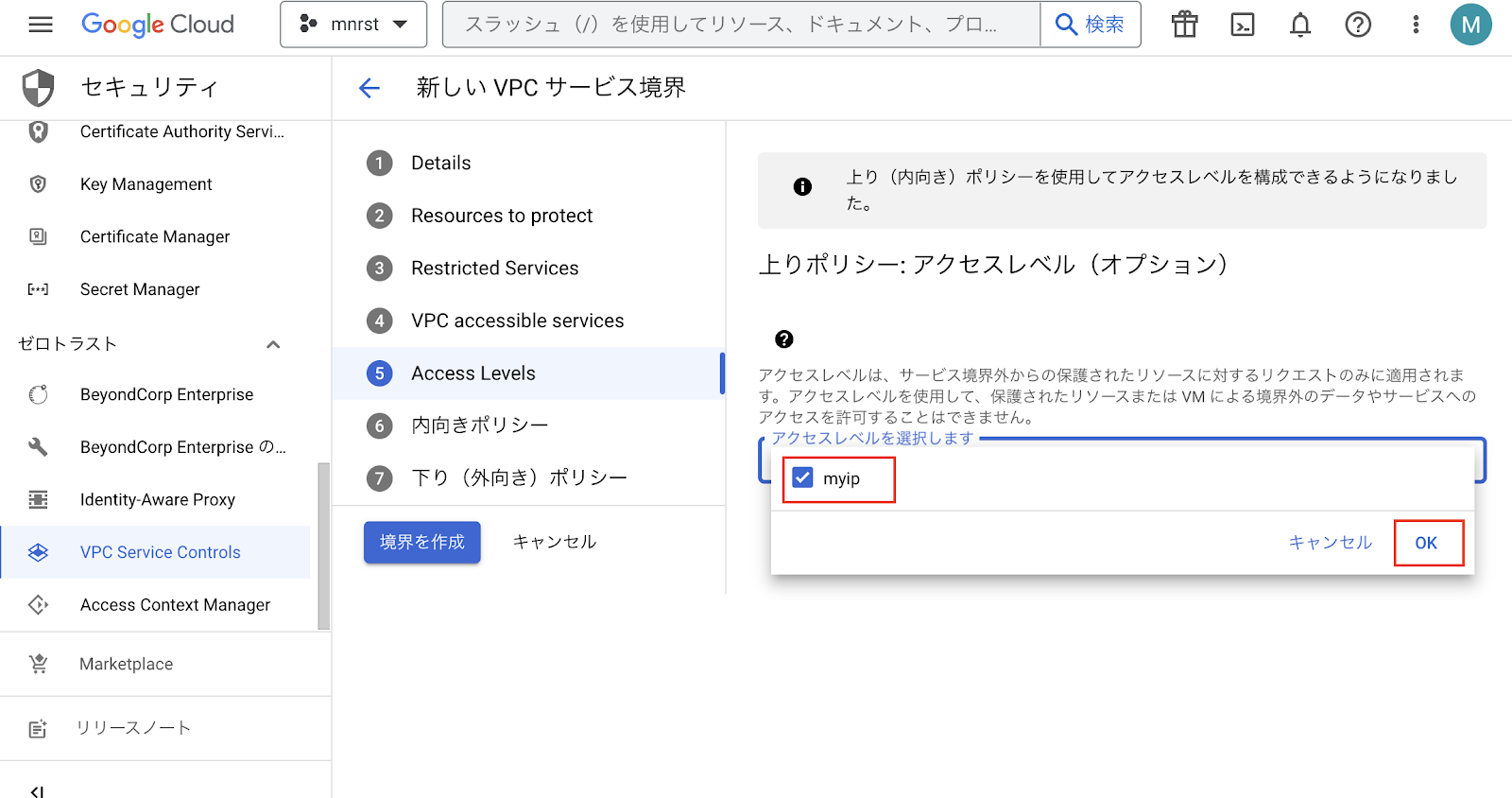Click the Access Context Manager diamond icon
The image size is (1512, 798).
pyautogui.click(x=38, y=605)
